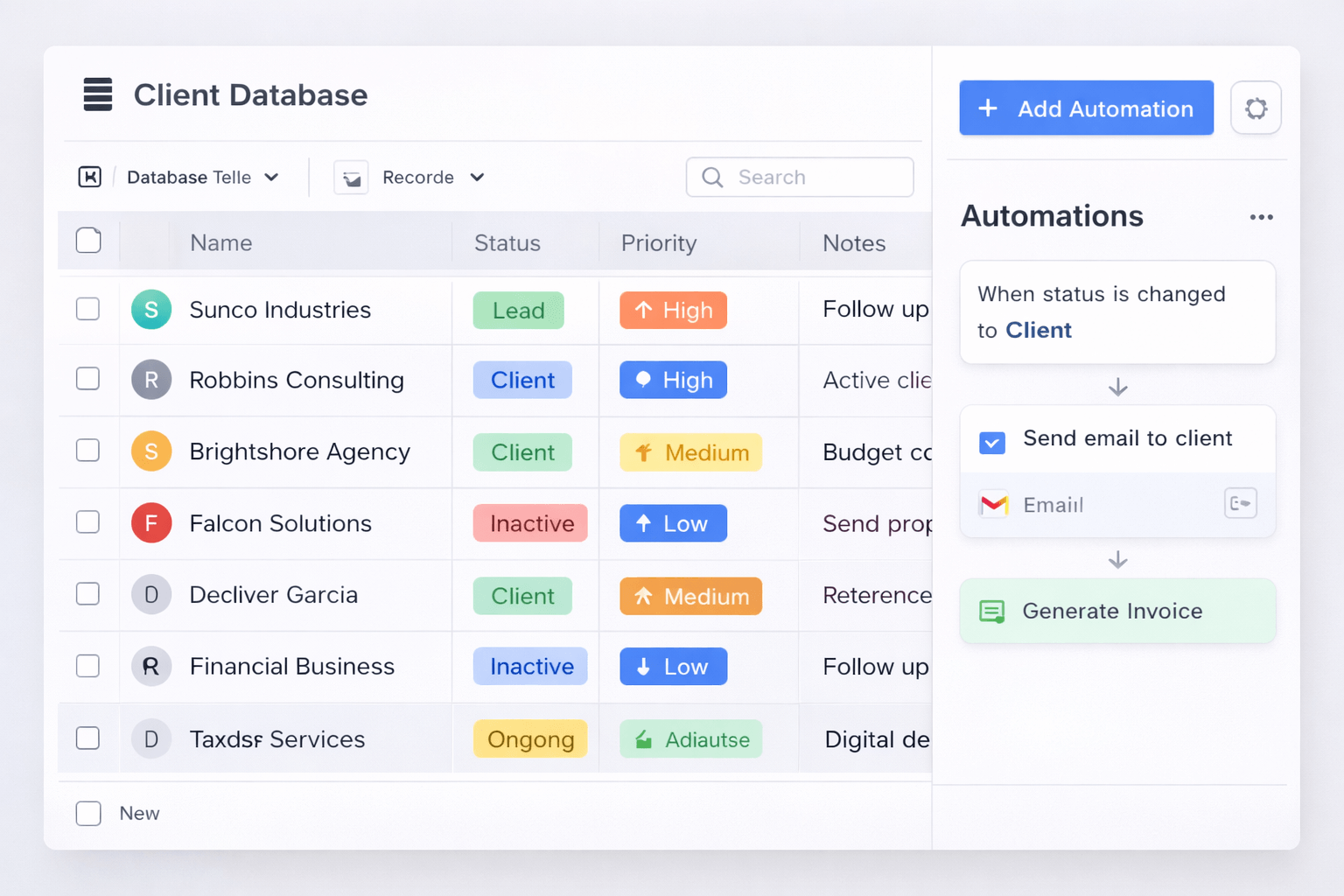Add a New record row
The width and height of the screenshot is (1344, 896).
[139, 814]
